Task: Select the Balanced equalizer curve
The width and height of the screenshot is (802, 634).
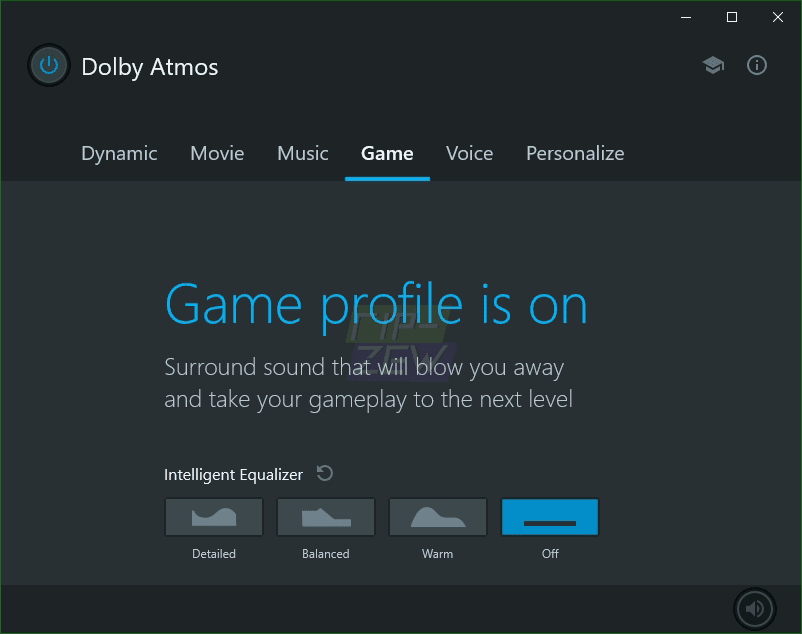Action: (325, 516)
